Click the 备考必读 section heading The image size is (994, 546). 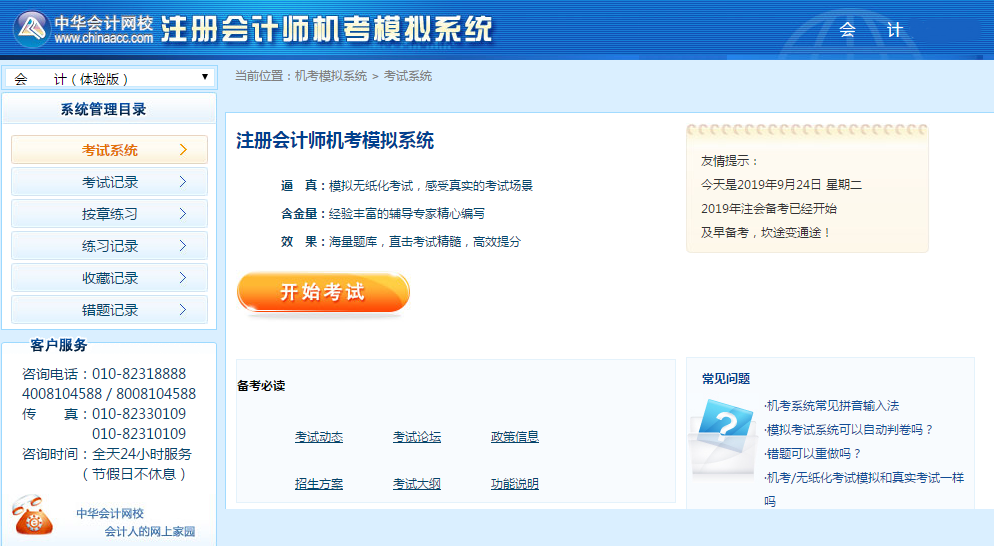tap(261, 386)
